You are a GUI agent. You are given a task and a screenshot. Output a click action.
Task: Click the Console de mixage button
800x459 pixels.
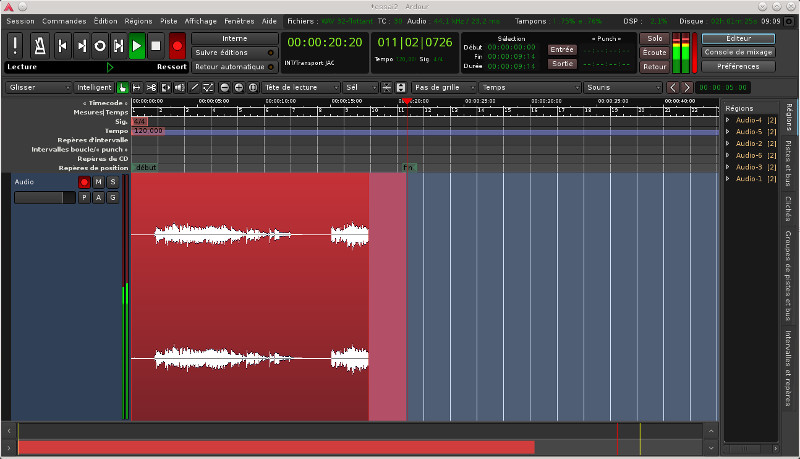pos(738,52)
